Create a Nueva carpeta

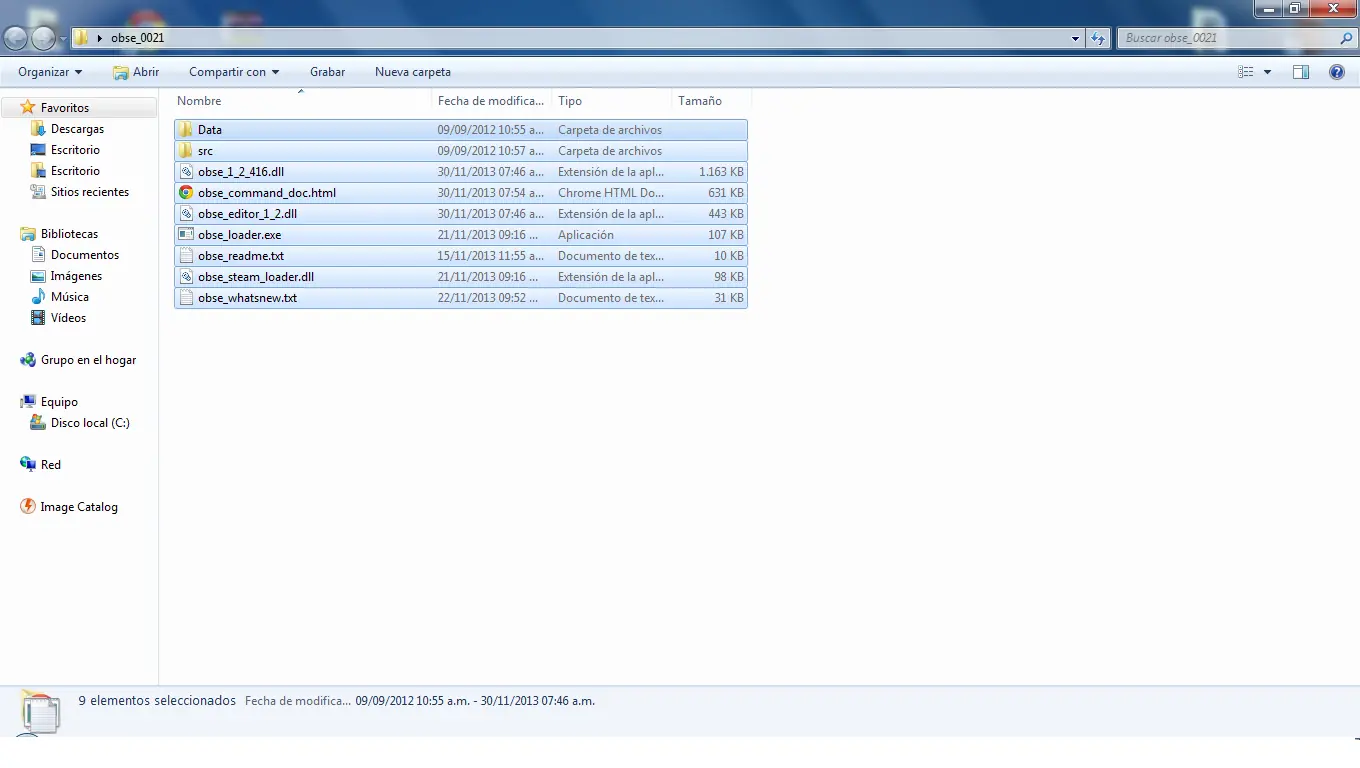[413, 72]
